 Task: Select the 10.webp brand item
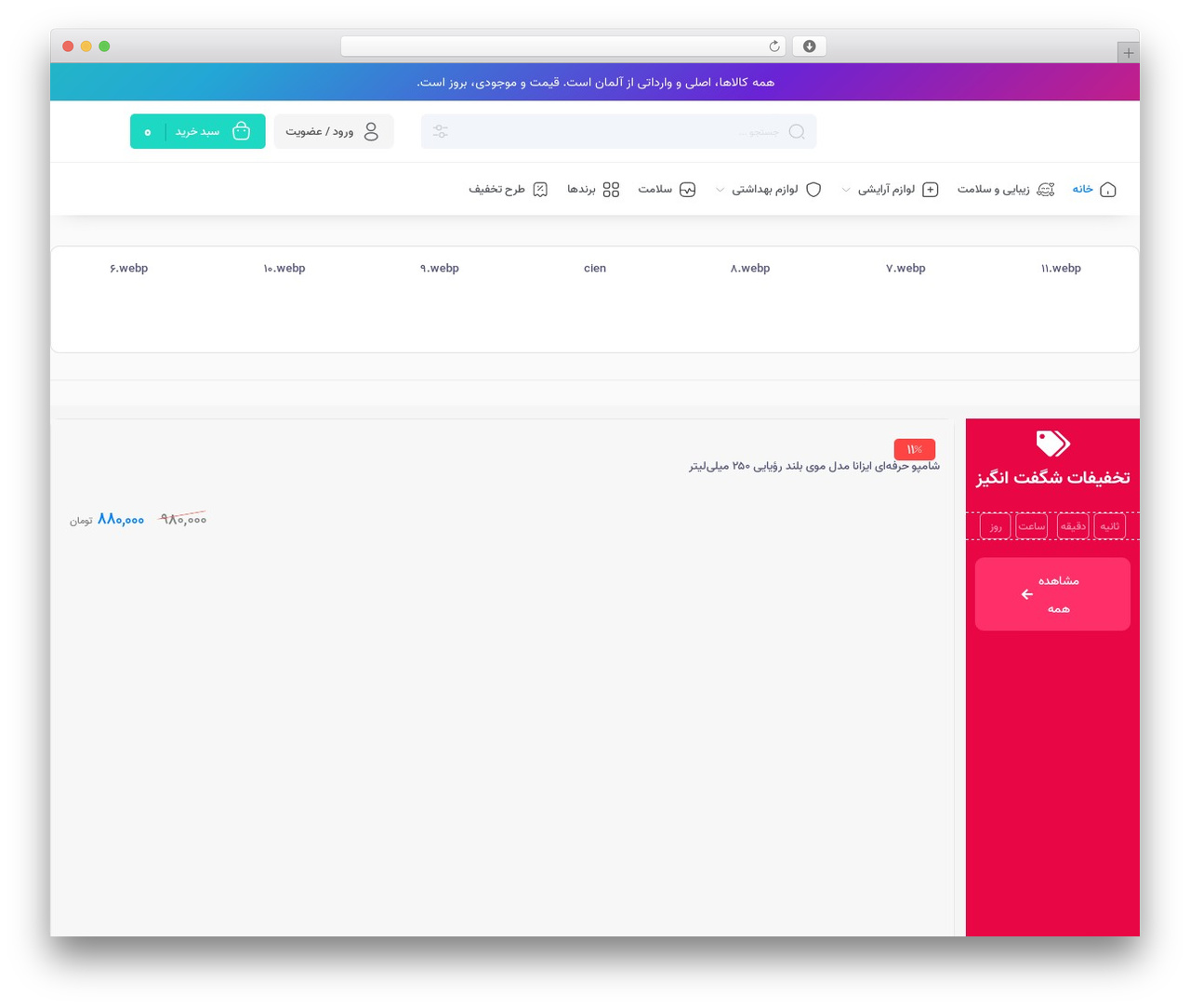[x=284, y=269]
